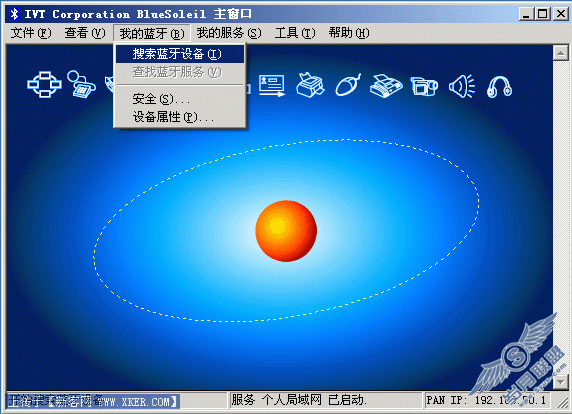
Task: Open 设备属性(P)... from the menu
Action: pyautogui.click(x=180, y=117)
